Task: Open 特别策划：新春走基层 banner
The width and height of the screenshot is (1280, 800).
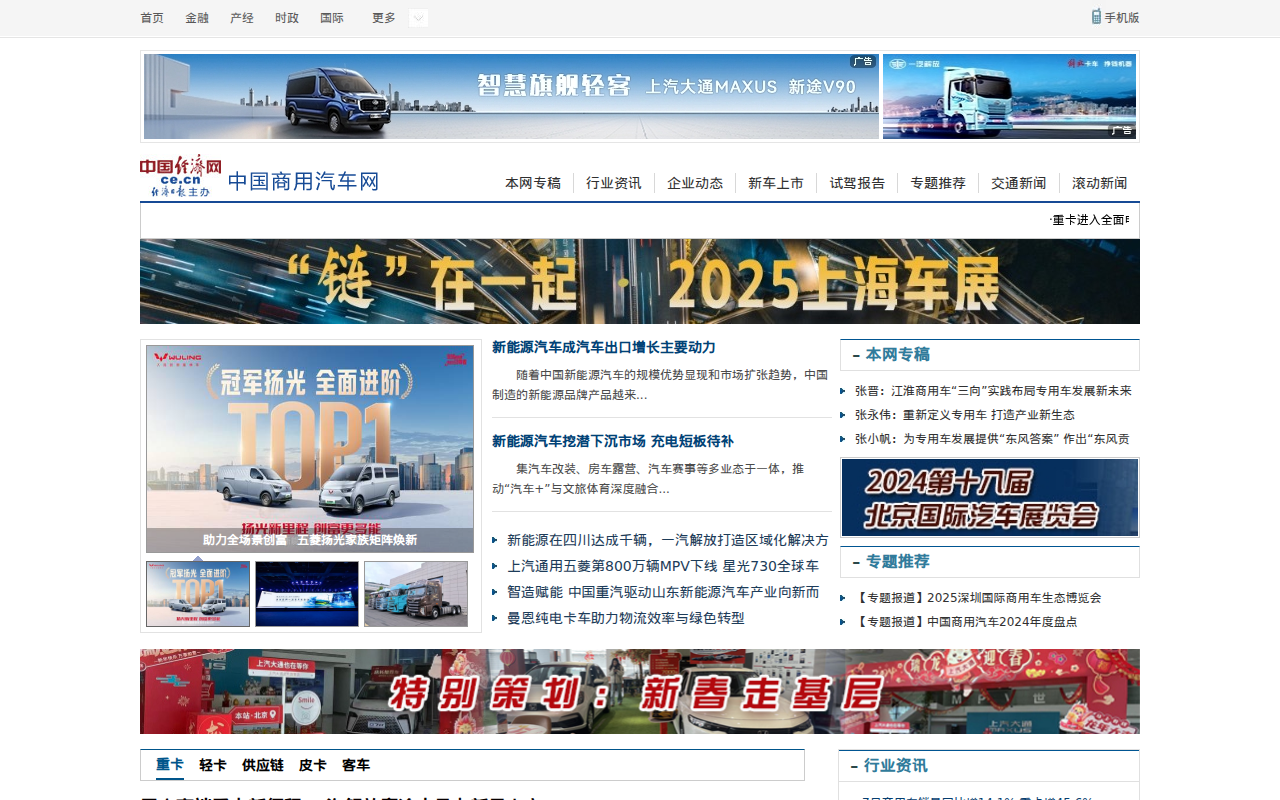Action: (x=640, y=692)
